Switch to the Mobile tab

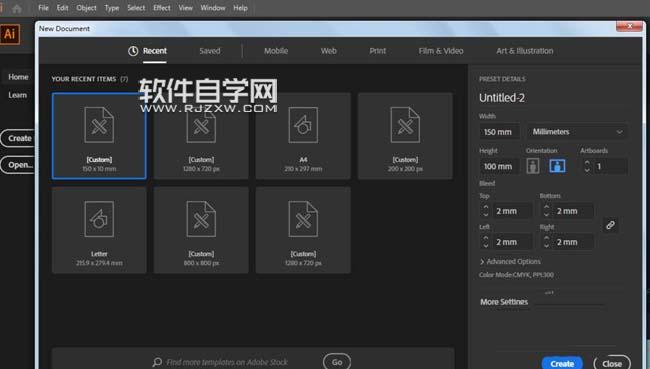click(x=276, y=51)
